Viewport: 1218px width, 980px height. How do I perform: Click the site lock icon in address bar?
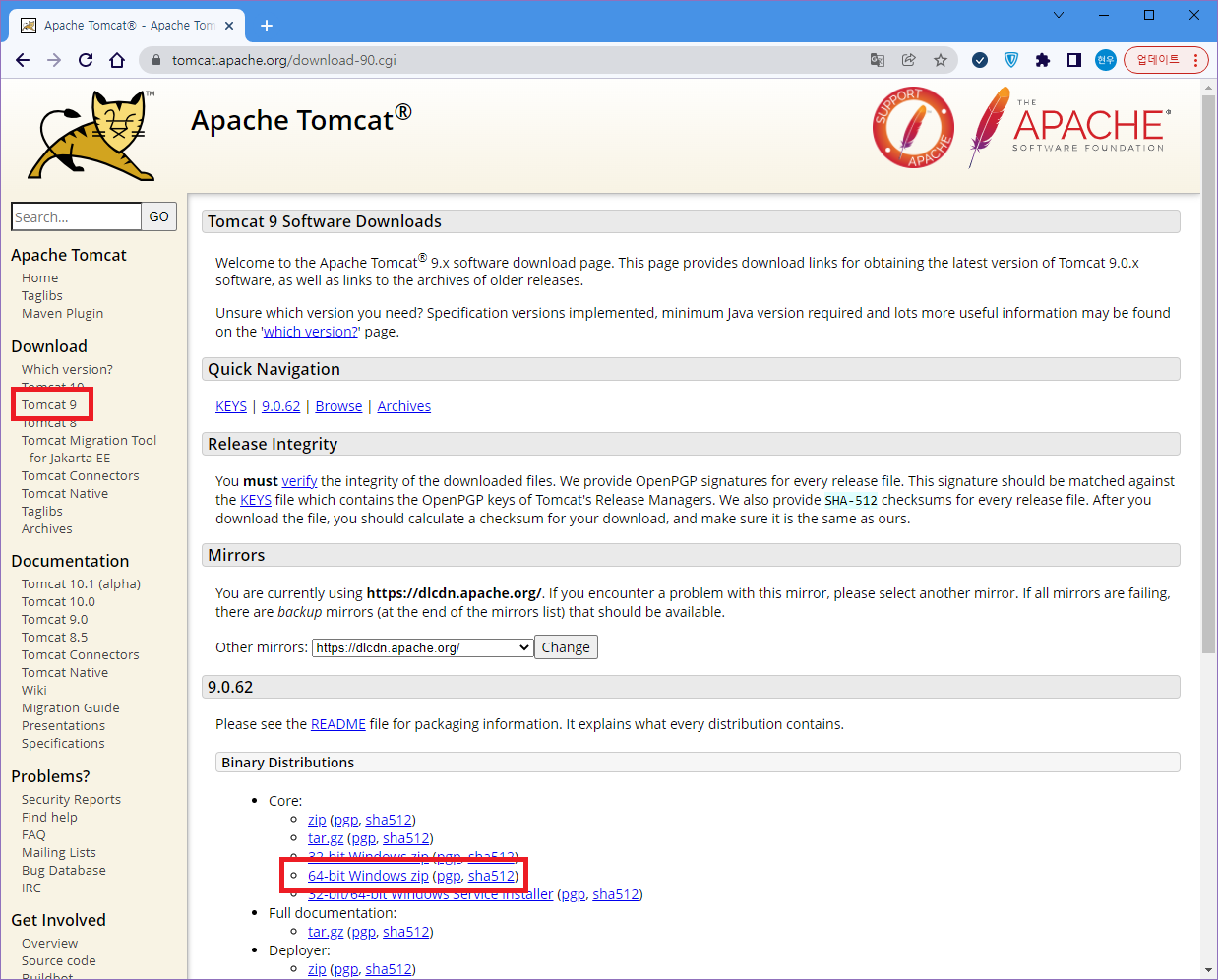pos(155,60)
